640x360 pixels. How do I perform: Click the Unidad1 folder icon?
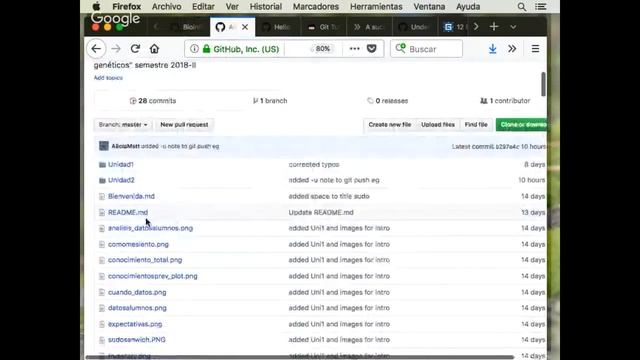click(x=102, y=164)
